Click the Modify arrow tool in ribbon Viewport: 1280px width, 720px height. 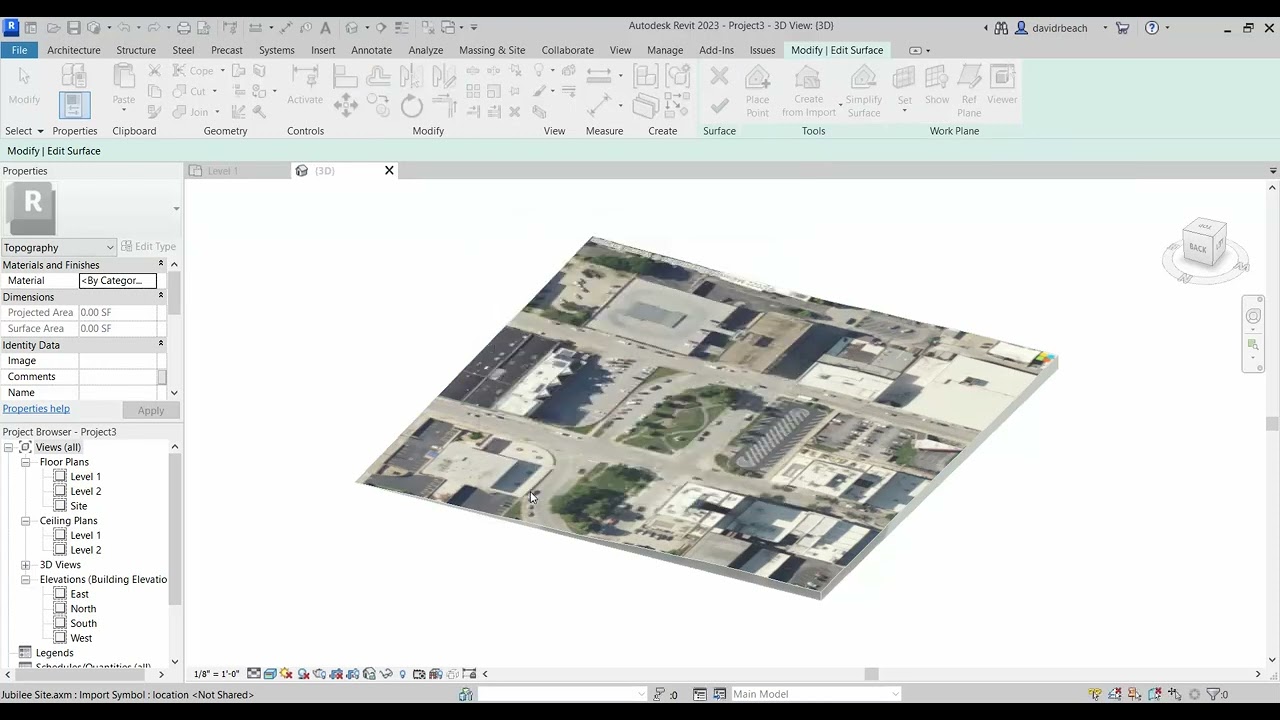pyautogui.click(x=24, y=85)
